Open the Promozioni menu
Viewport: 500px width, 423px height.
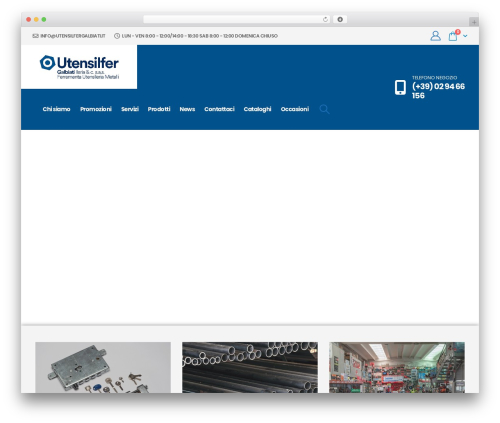(96, 109)
